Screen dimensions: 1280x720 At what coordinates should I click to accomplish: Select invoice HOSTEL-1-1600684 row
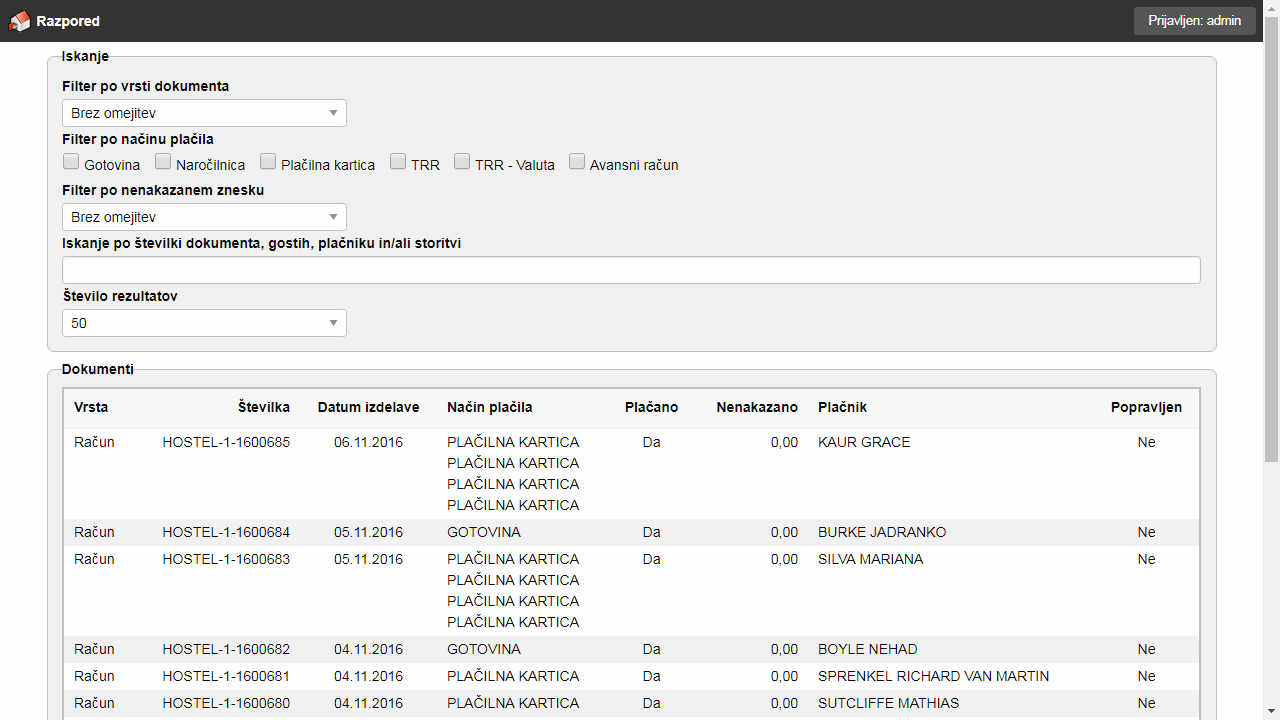[226, 532]
